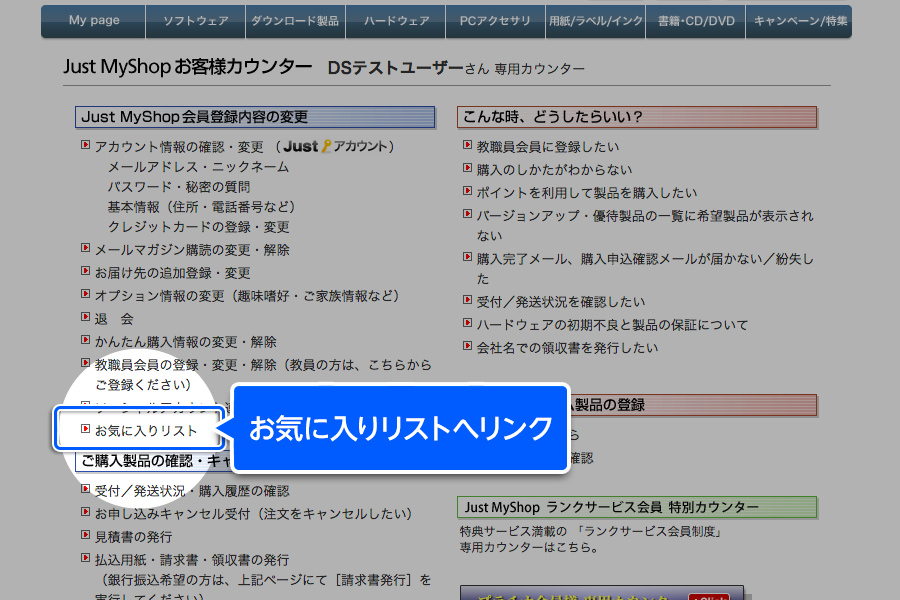This screenshot has width=900, height=600.
Task: Open the ソフトウェア menu tab
Action: [x=196, y=21]
